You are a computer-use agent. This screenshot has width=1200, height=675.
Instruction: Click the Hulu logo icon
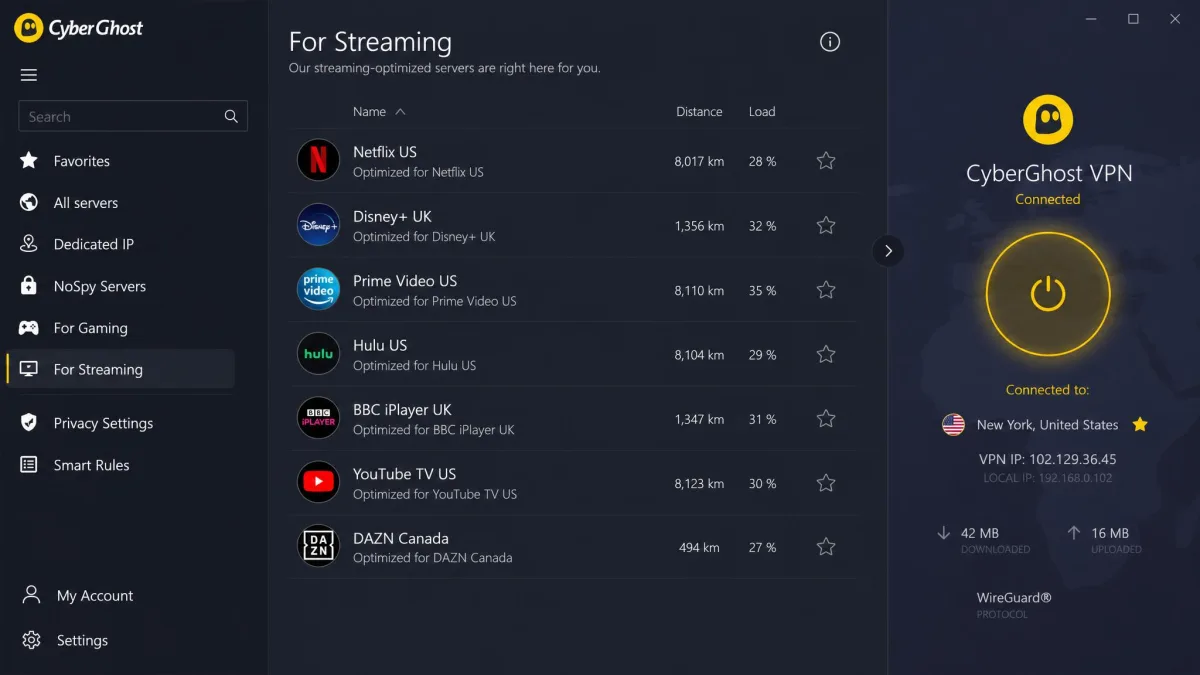(318, 354)
